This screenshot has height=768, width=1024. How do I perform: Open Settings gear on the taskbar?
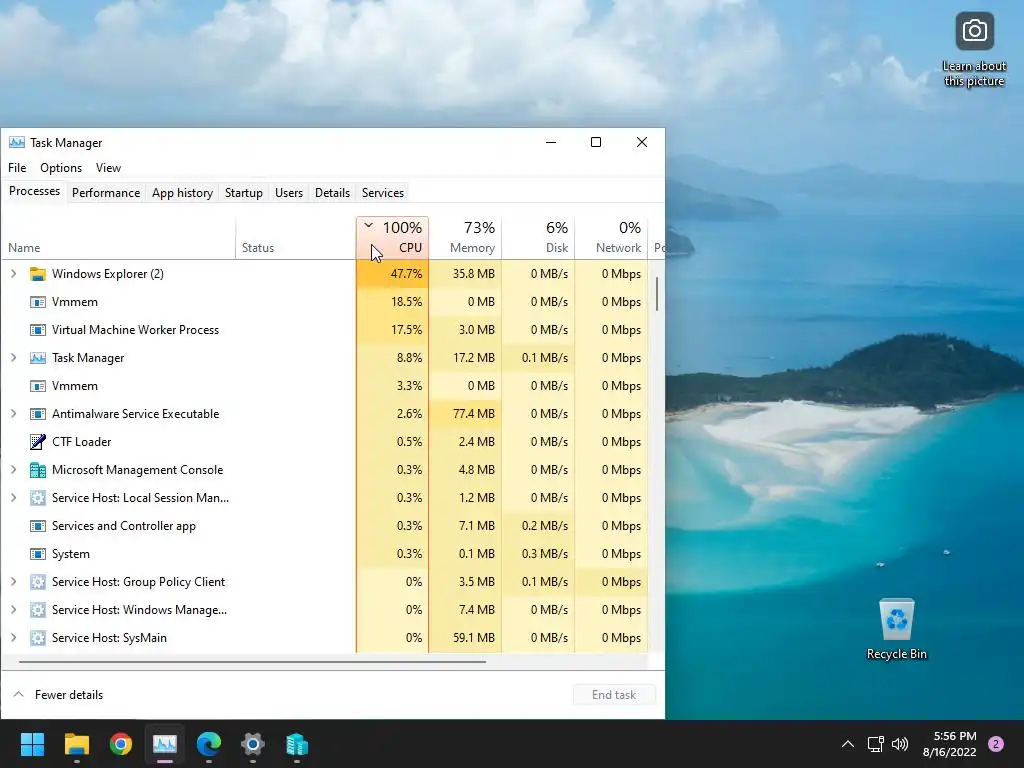click(x=253, y=744)
